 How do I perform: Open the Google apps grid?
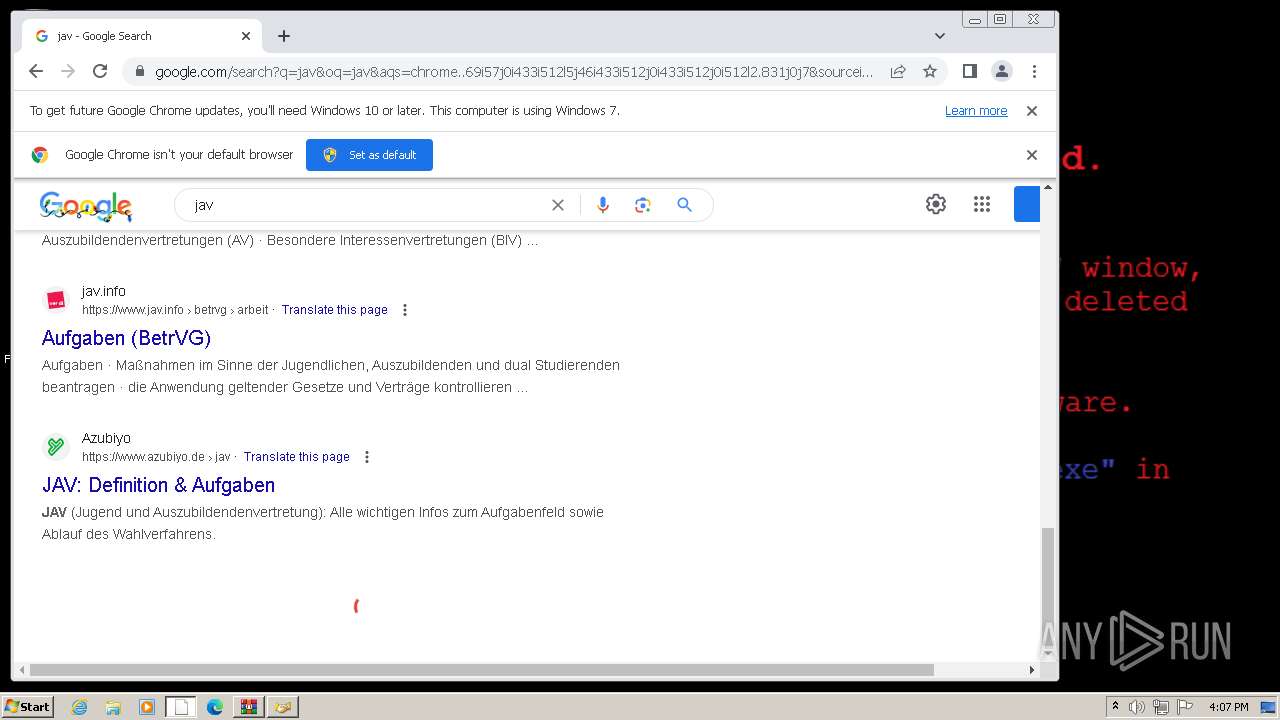tap(982, 204)
